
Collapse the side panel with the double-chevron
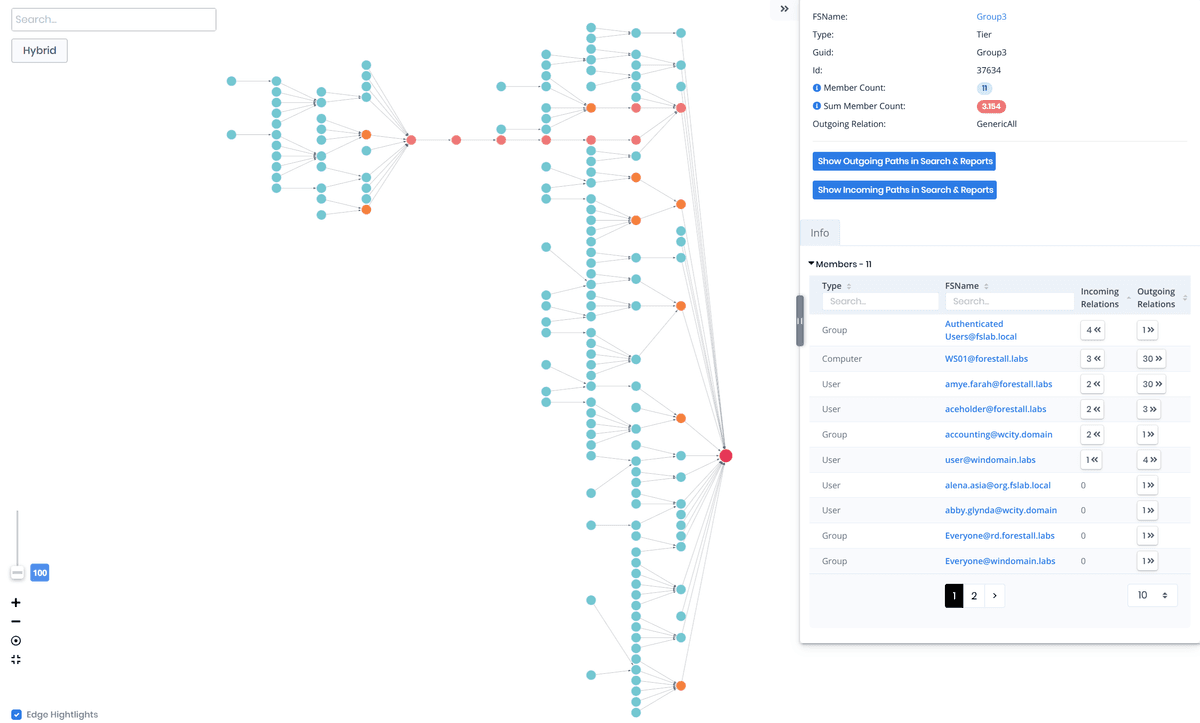783,9
